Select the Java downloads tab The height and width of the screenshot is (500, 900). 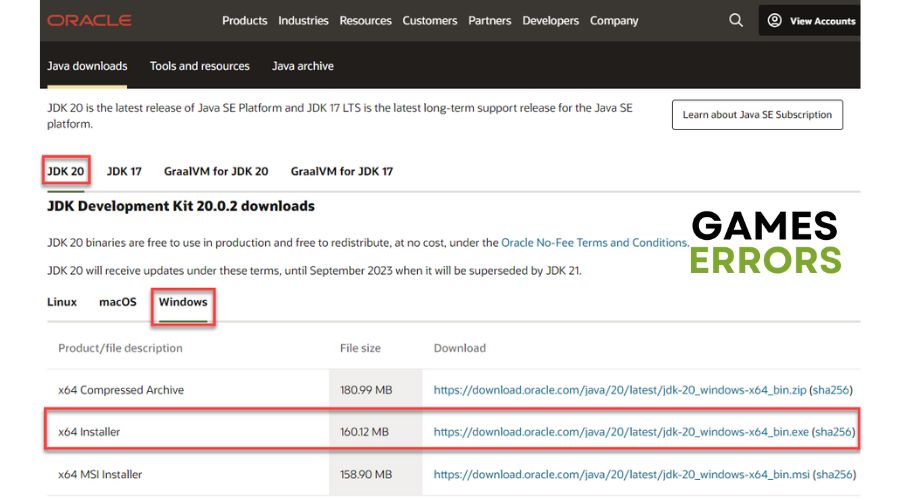[x=87, y=66]
